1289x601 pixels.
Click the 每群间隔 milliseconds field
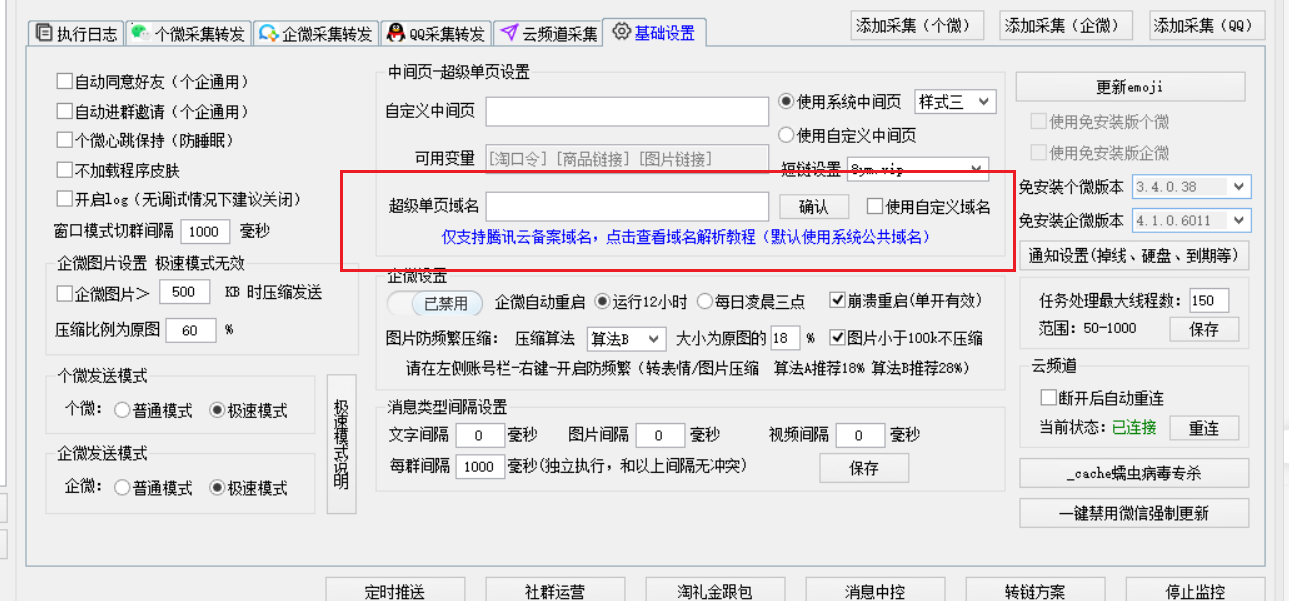[x=480, y=466]
